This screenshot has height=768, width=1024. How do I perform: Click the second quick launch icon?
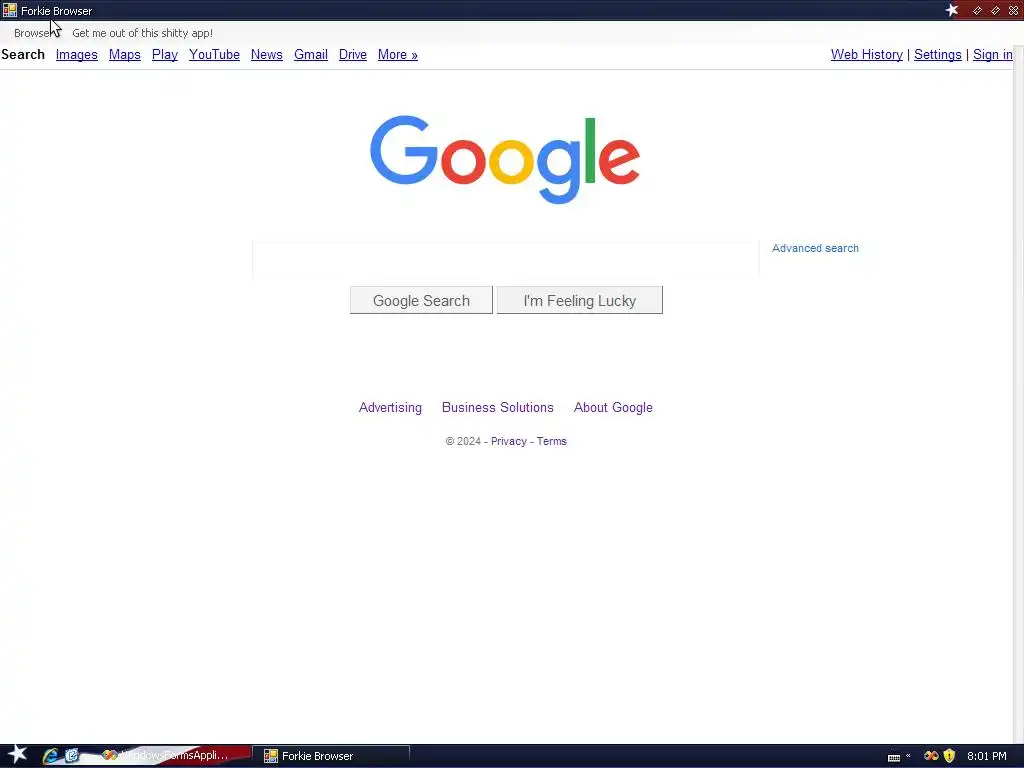(x=72, y=756)
